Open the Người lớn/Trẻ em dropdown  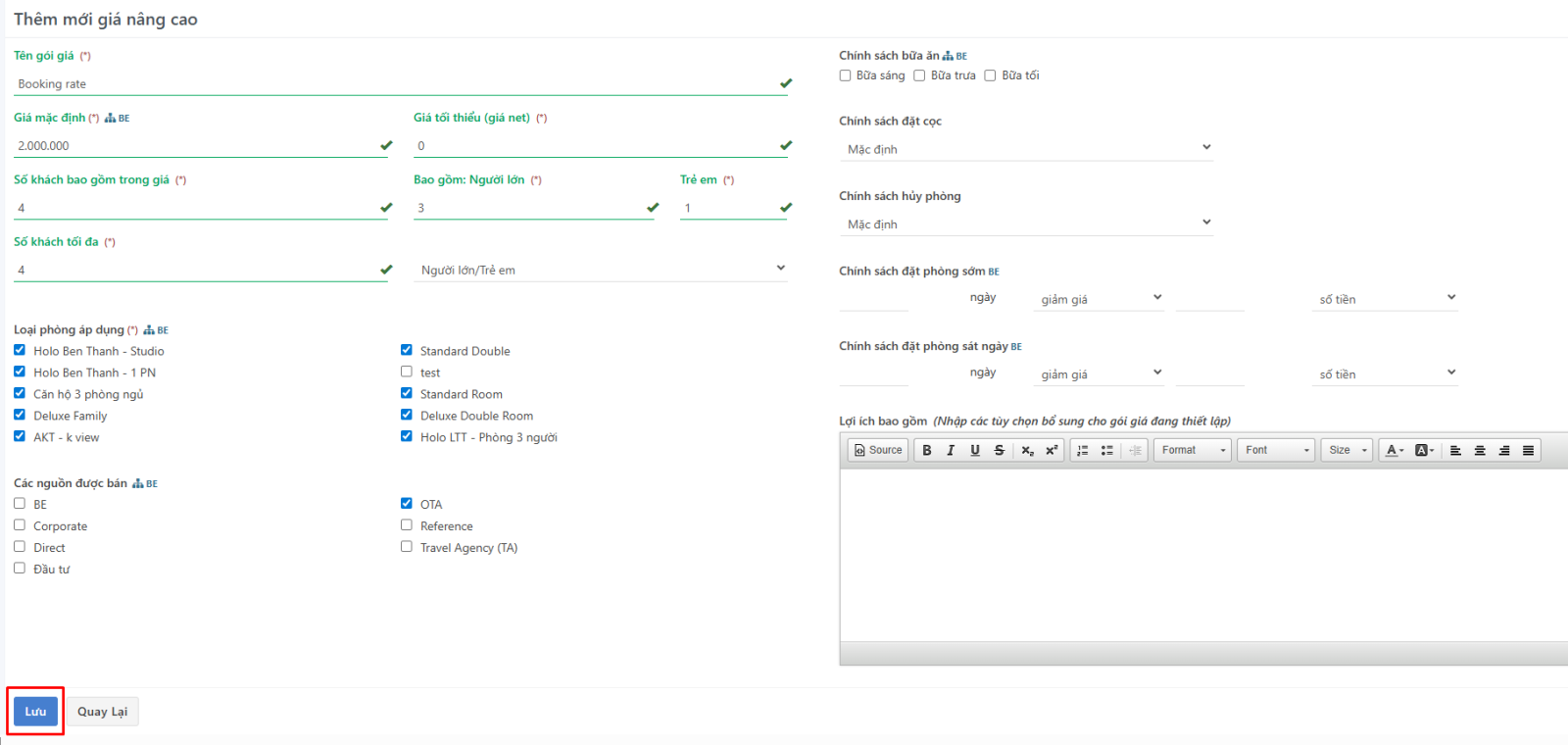pyautogui.click(x=601, y=270)
